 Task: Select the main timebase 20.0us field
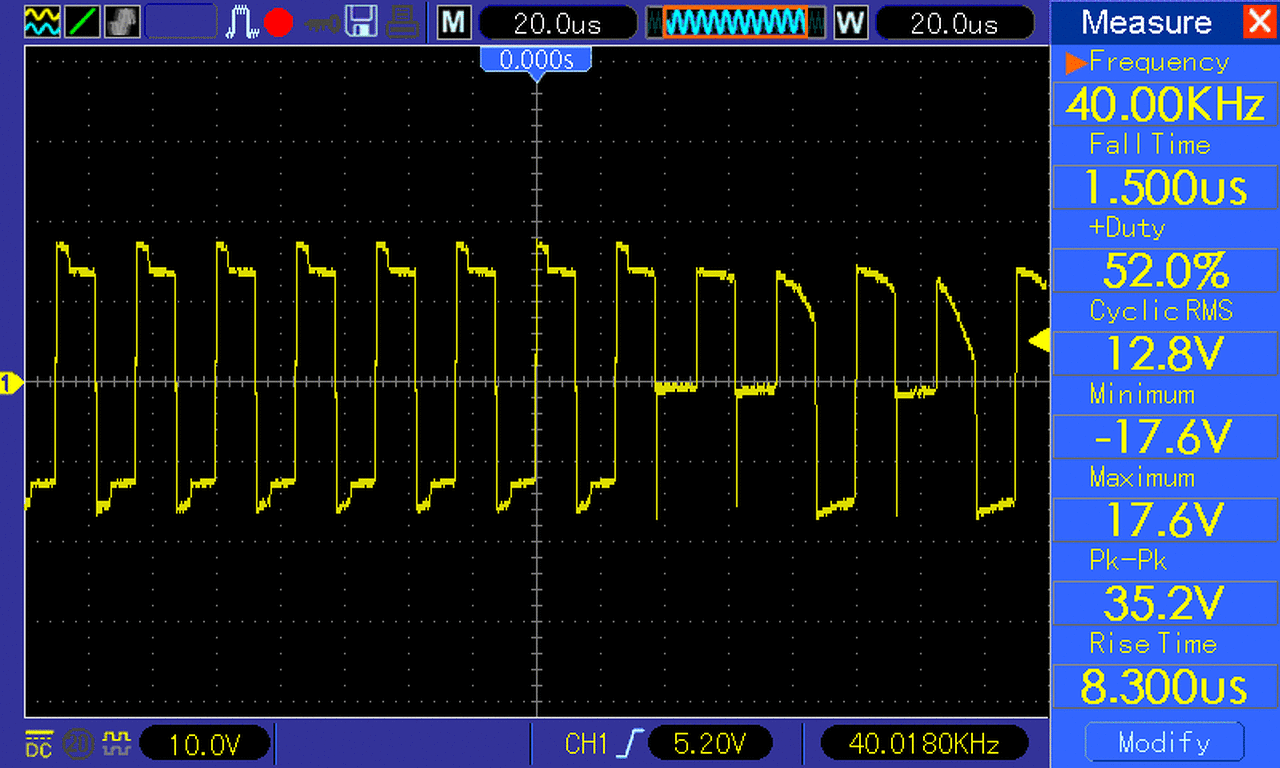point(557,22)
